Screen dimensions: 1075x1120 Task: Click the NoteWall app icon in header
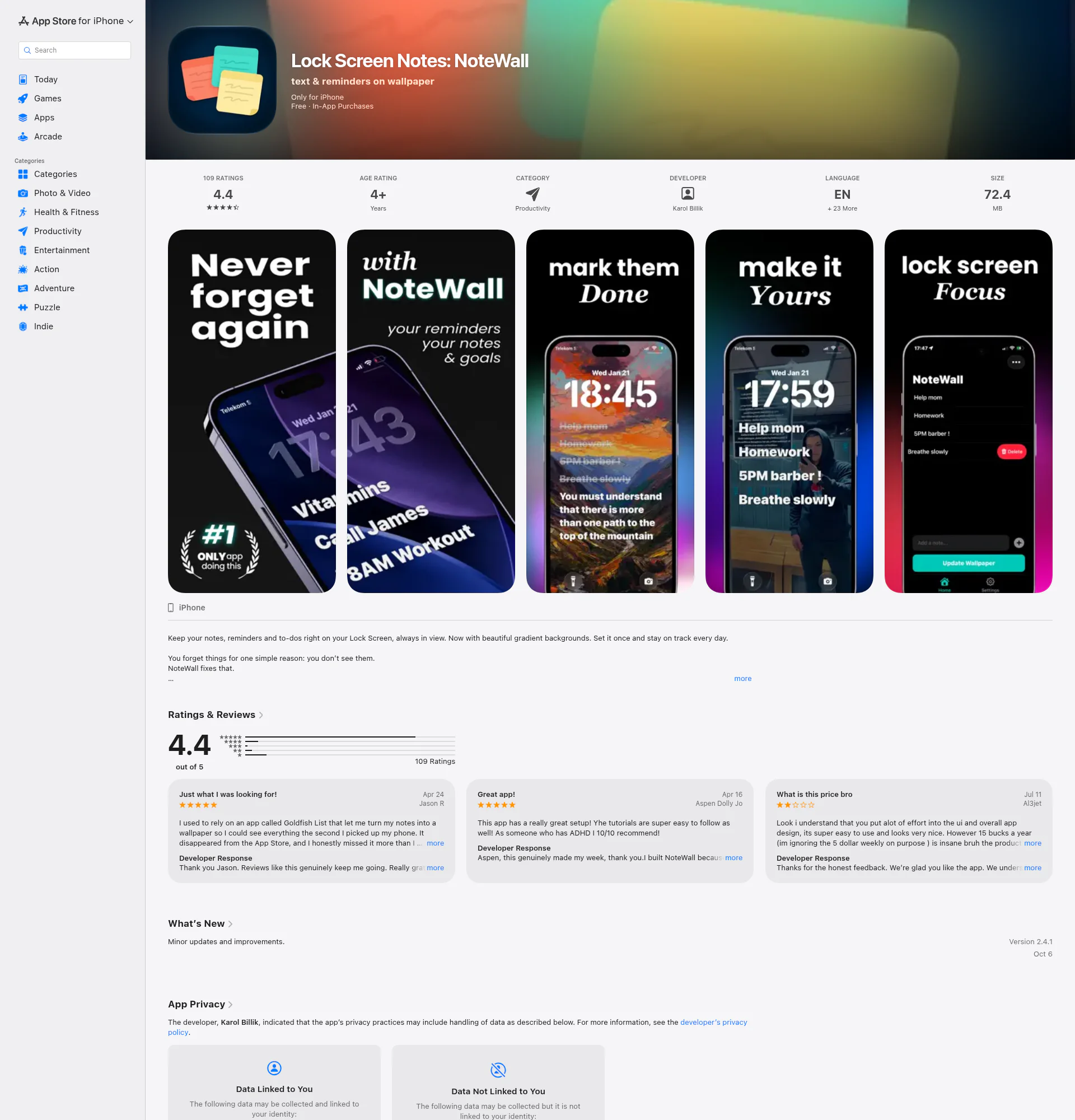(x=222, y=80)
